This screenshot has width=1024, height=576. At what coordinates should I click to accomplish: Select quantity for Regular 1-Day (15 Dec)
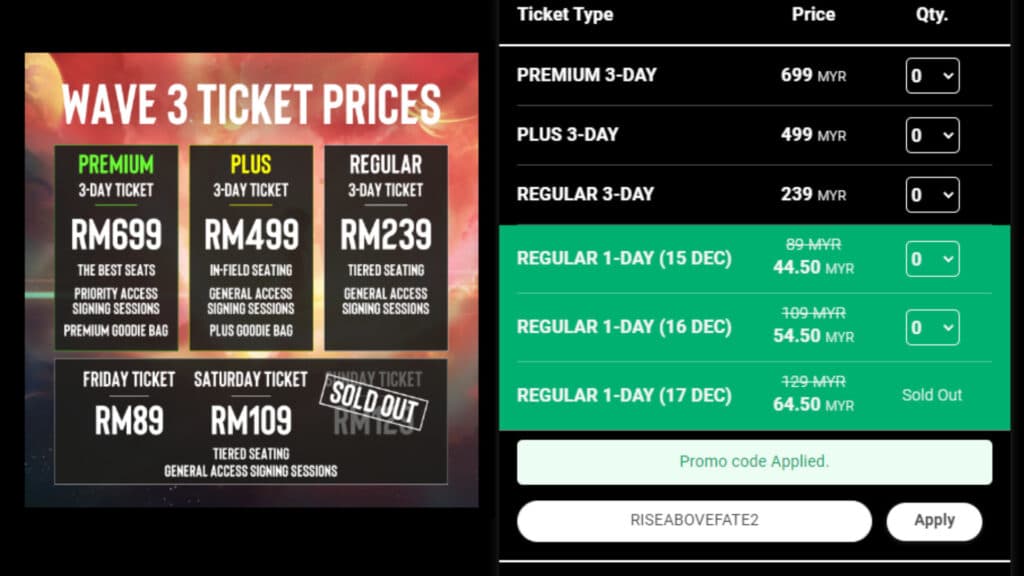coord(932,260)
